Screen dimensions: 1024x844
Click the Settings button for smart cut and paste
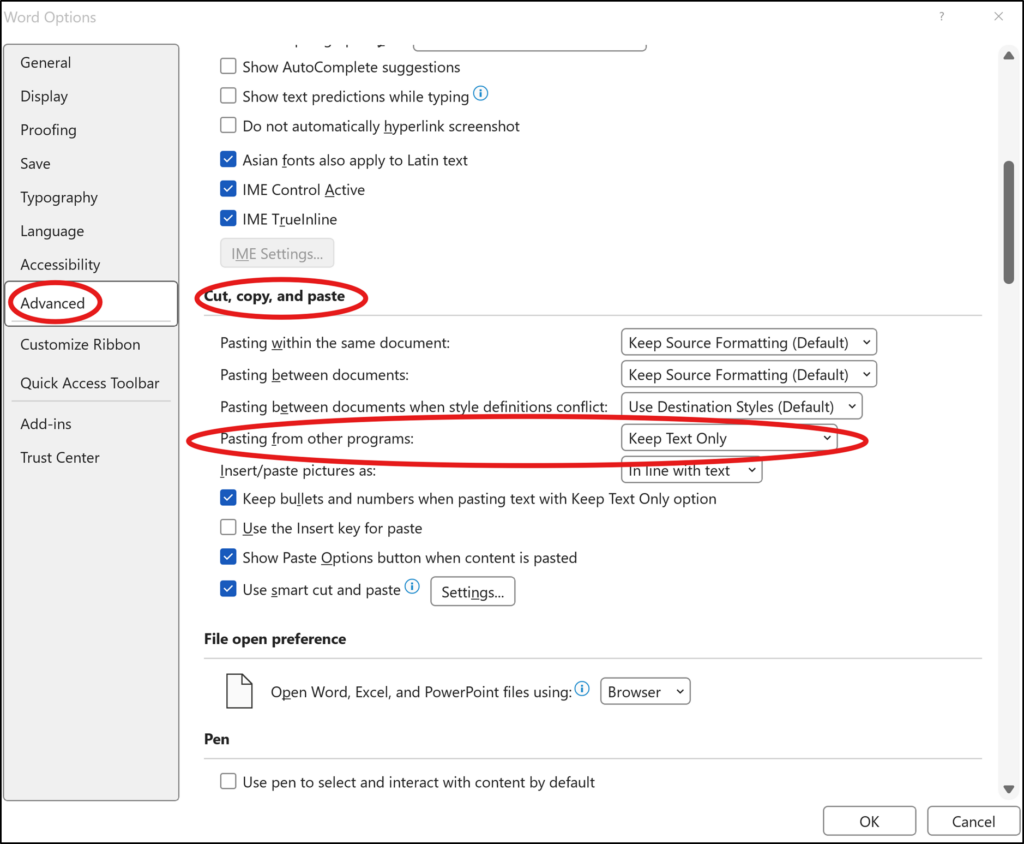[472, 591]
